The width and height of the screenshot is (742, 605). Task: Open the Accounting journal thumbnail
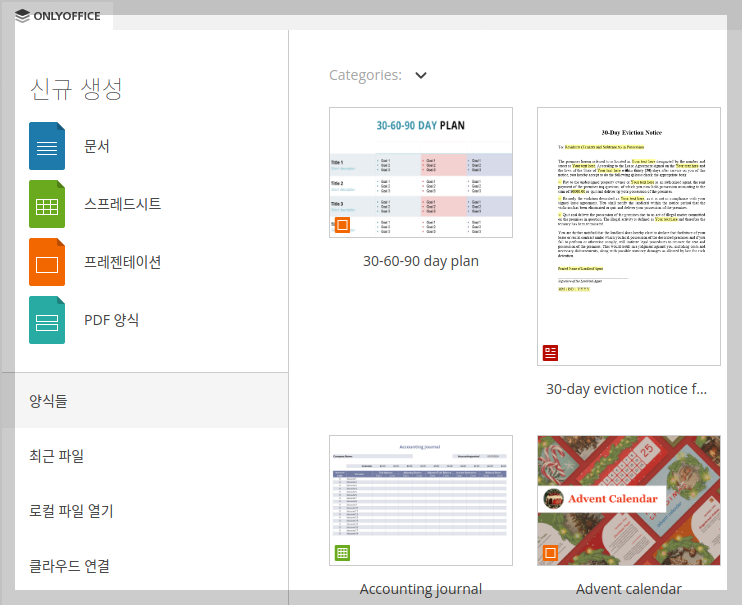[x=421, y=500]
